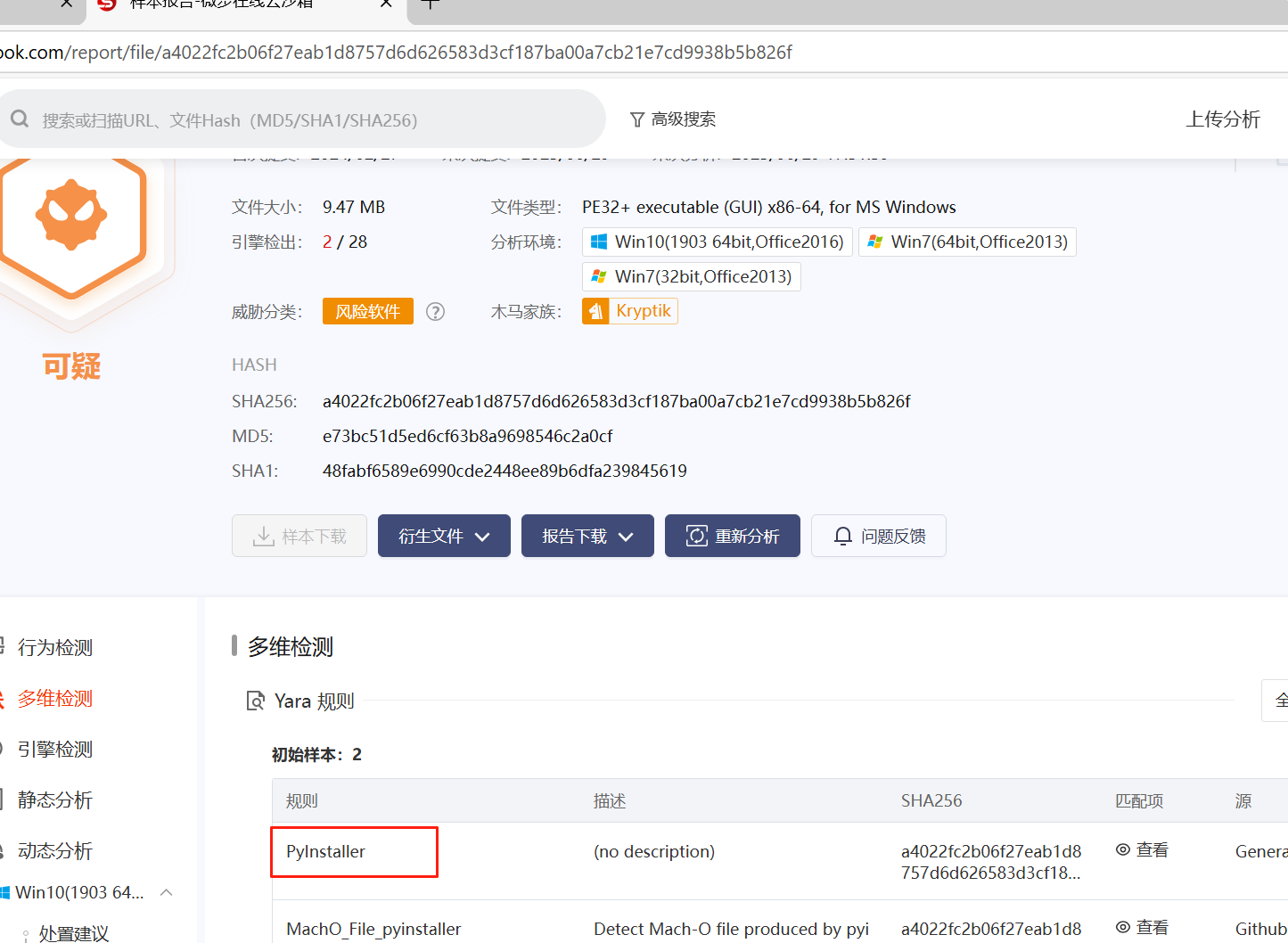Screen dimensions: 1288x943
Task: Open 问题反馈 feedback button
Action: coord(879,536)
